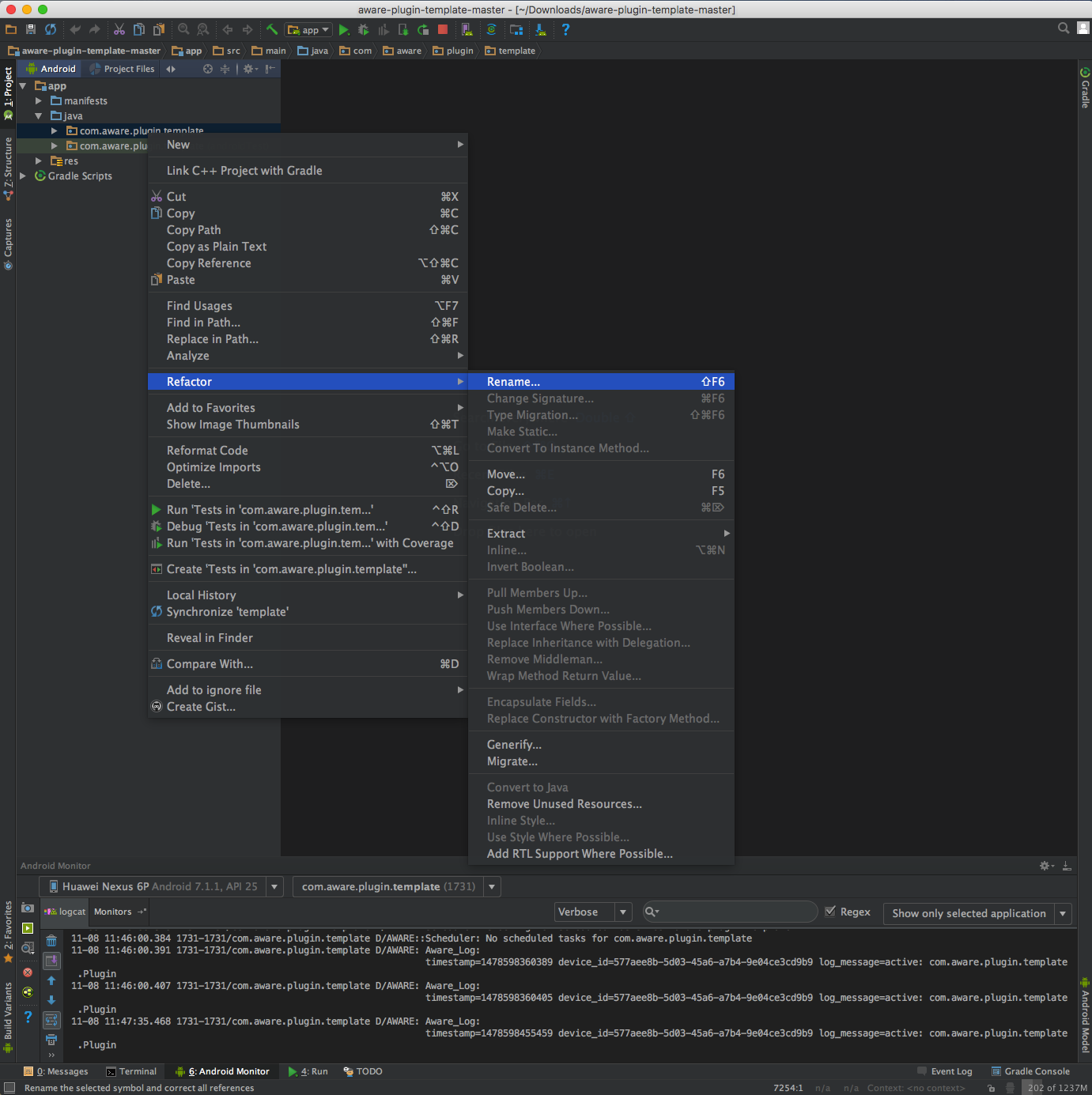This screenshot has width=1092, height=1095.
Task: Open the Terminal tool window button
Action: [132, 1071]
